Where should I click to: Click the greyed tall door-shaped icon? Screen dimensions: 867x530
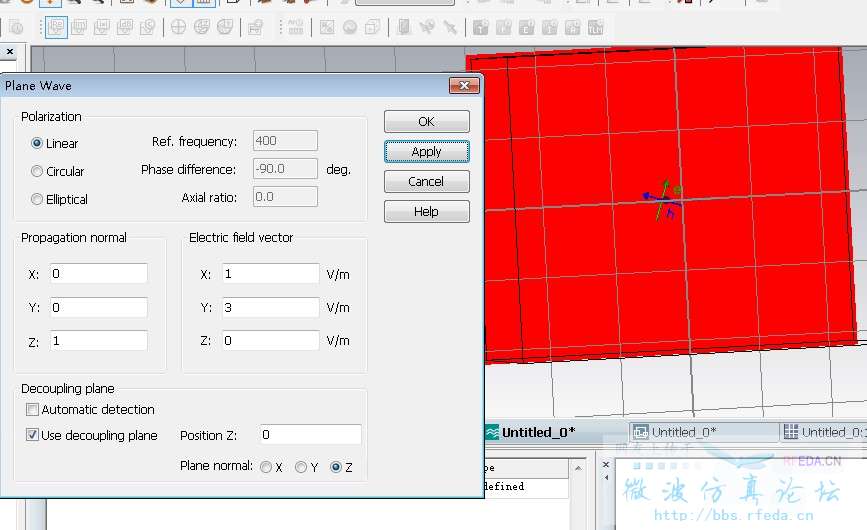pyautogui.click(x=404, y=27)
